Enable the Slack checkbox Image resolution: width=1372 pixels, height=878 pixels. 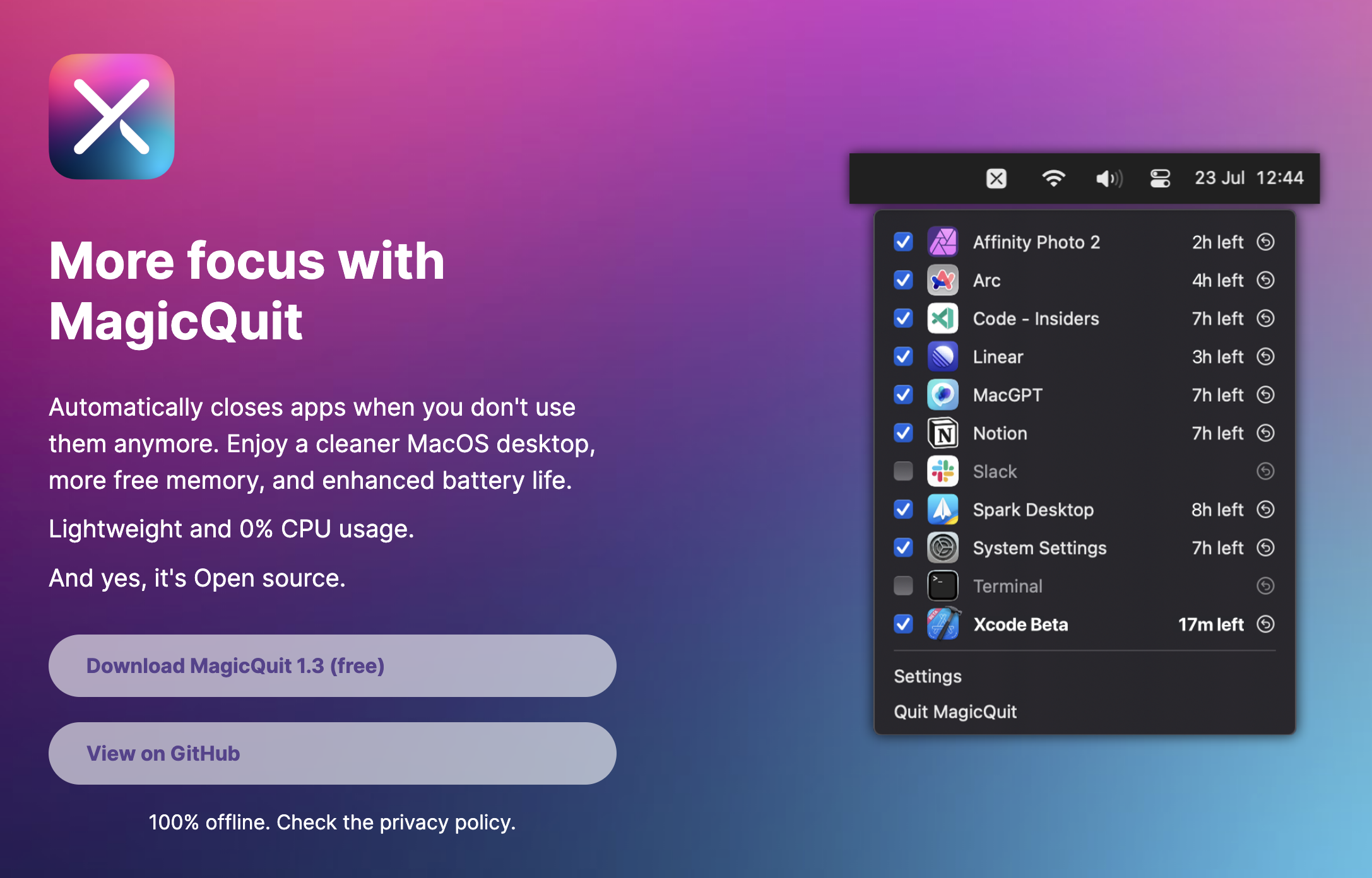[903, 471]
